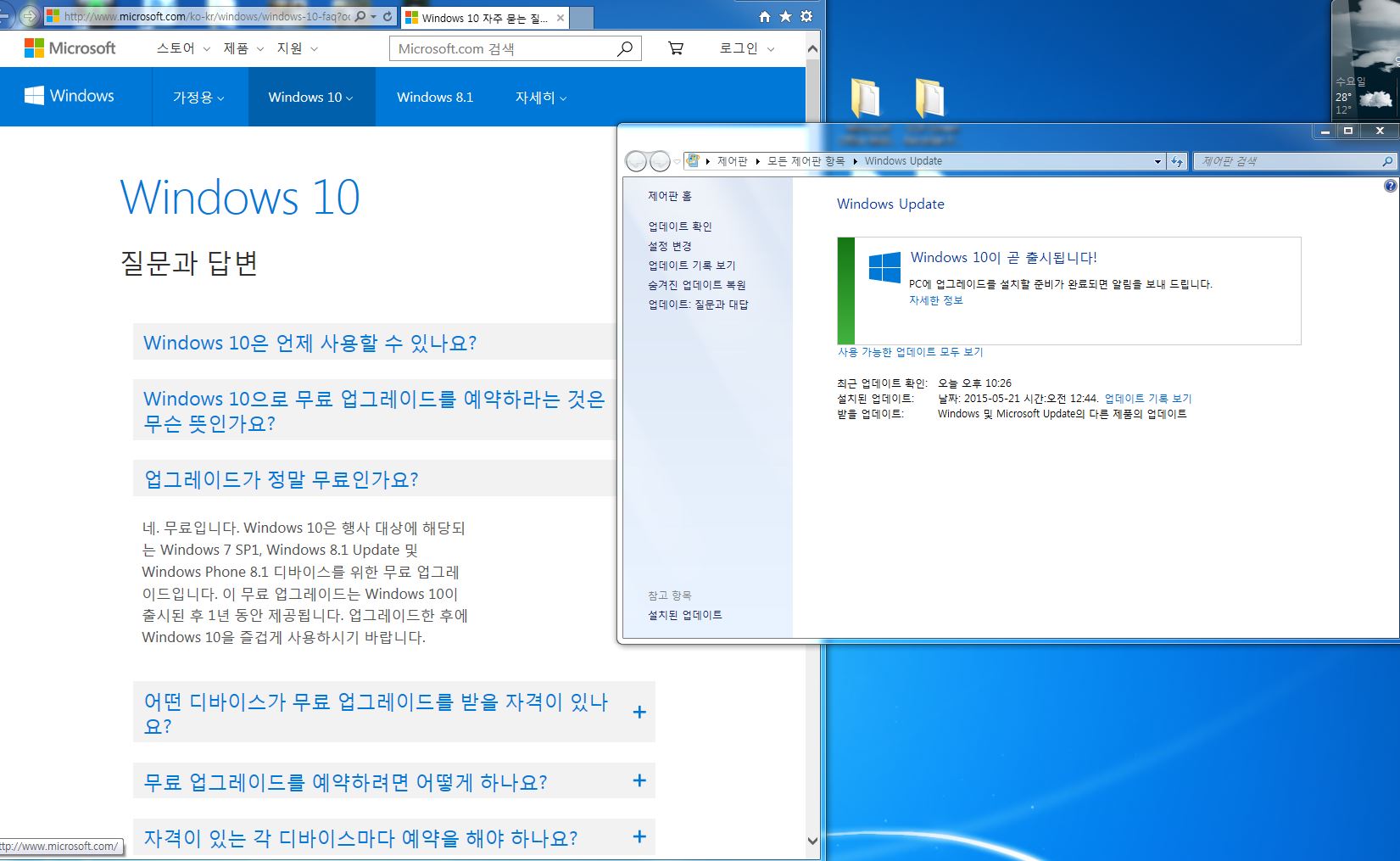Click the '오늘 오후 10:26' last check time

coord(974,383)
